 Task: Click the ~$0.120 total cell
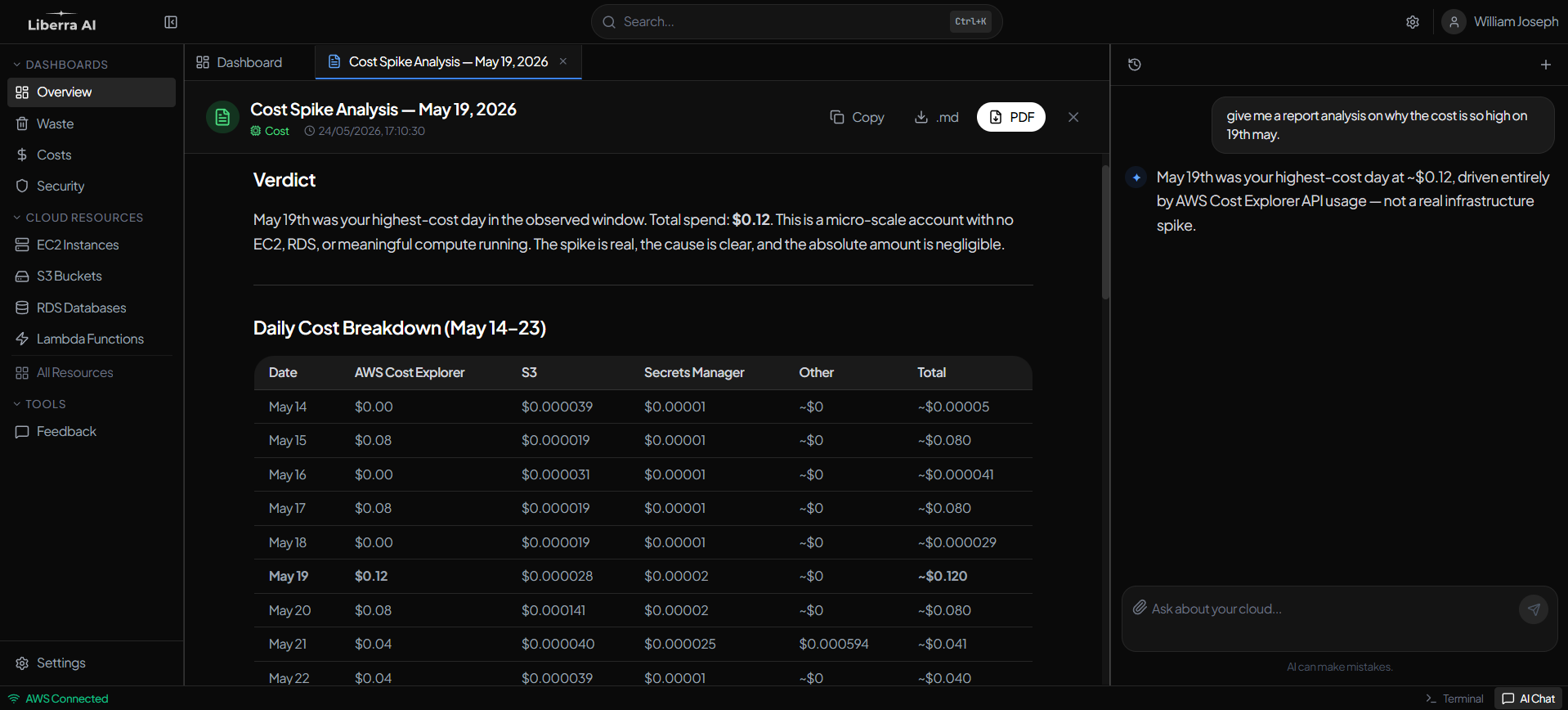[943, 576]
